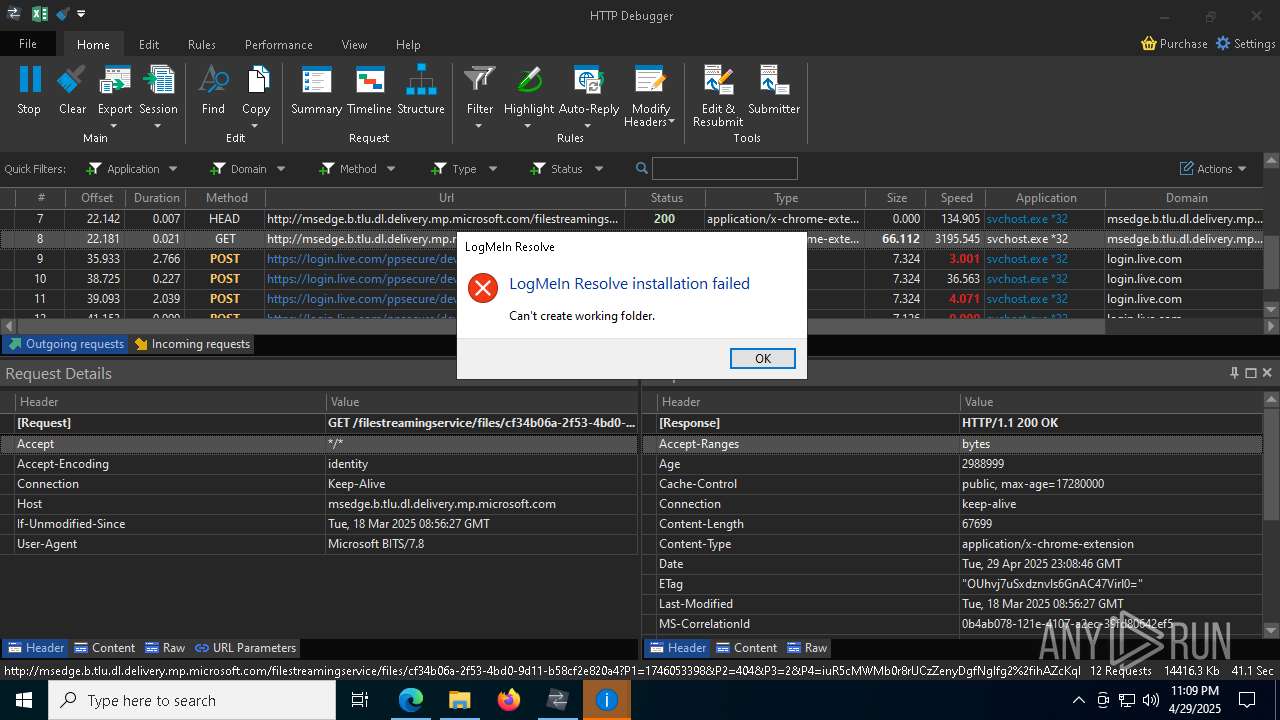Click the Excel export quick-access icon
The image size is (1280, 720).
[x=40, y=14]
